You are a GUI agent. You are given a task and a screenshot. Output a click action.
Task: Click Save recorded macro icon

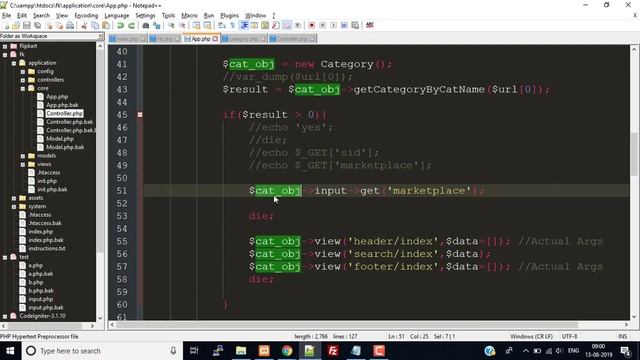tap(355, 25)
